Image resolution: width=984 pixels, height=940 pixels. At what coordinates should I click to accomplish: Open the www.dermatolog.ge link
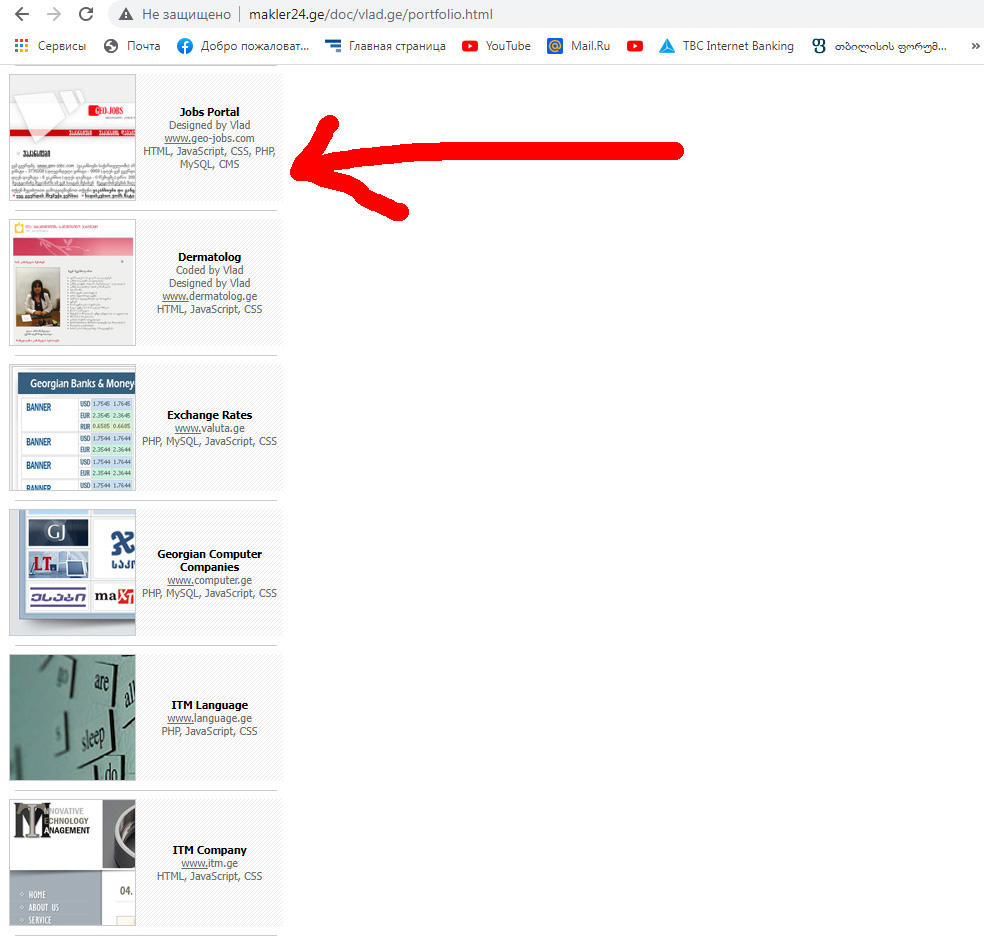pyautogui.click(x=209, y=296)
